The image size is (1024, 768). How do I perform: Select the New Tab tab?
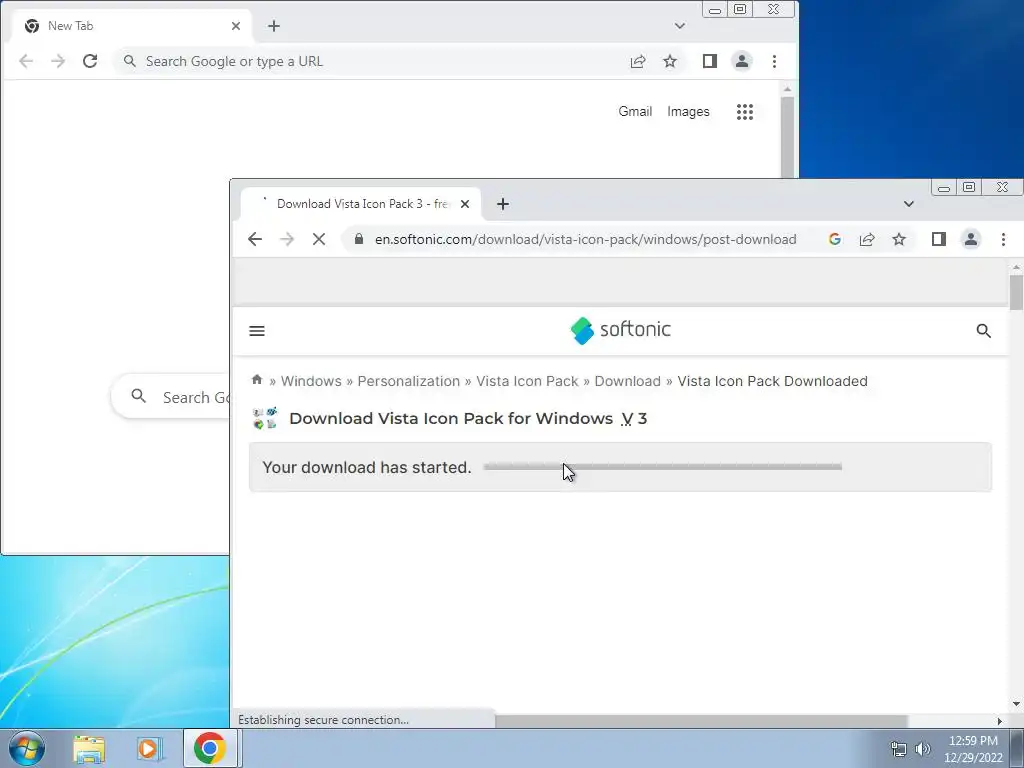pyautogui.click(x=134, y=26)
